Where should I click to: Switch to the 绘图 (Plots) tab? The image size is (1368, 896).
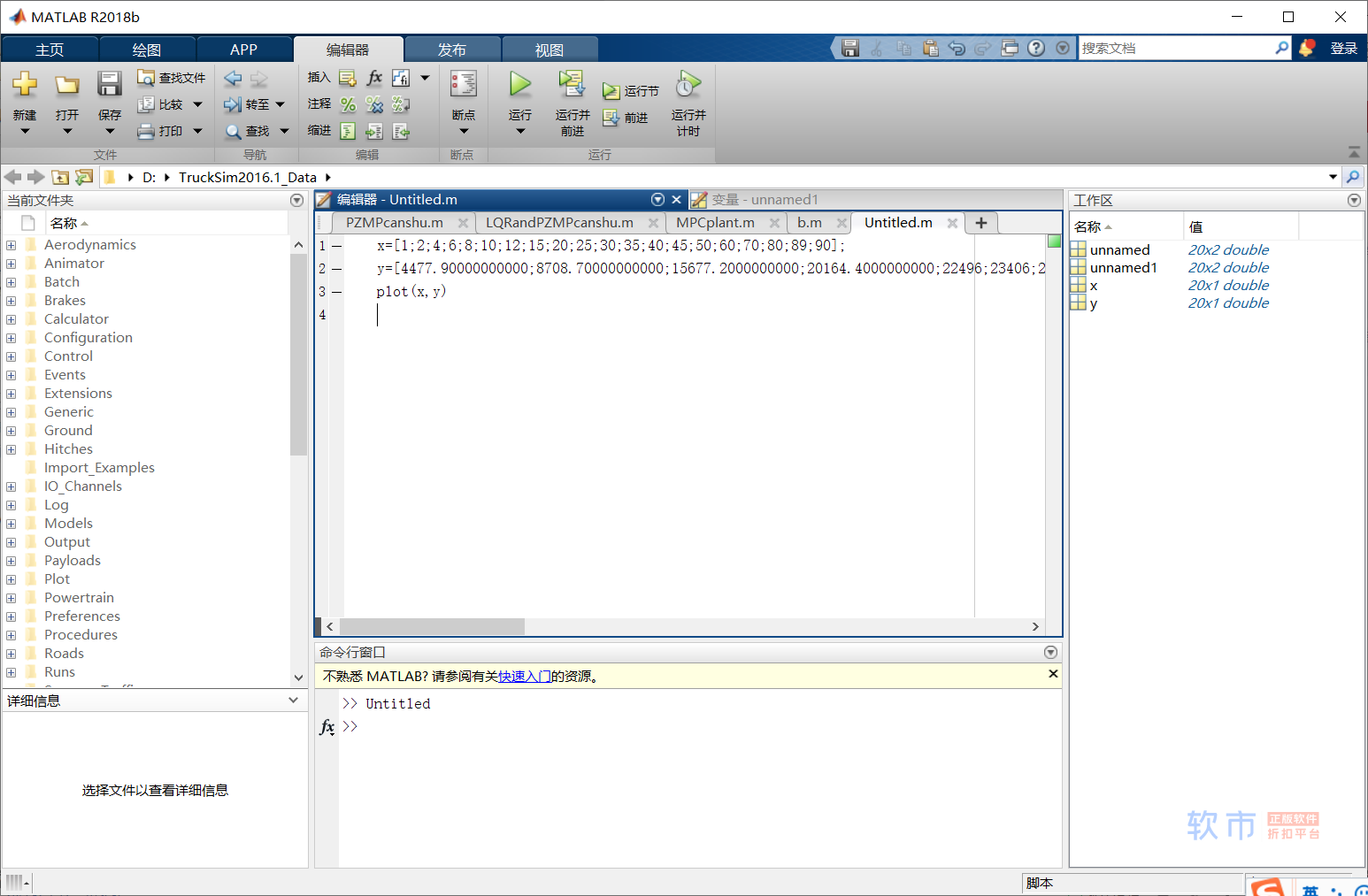(x=147, y=50)
